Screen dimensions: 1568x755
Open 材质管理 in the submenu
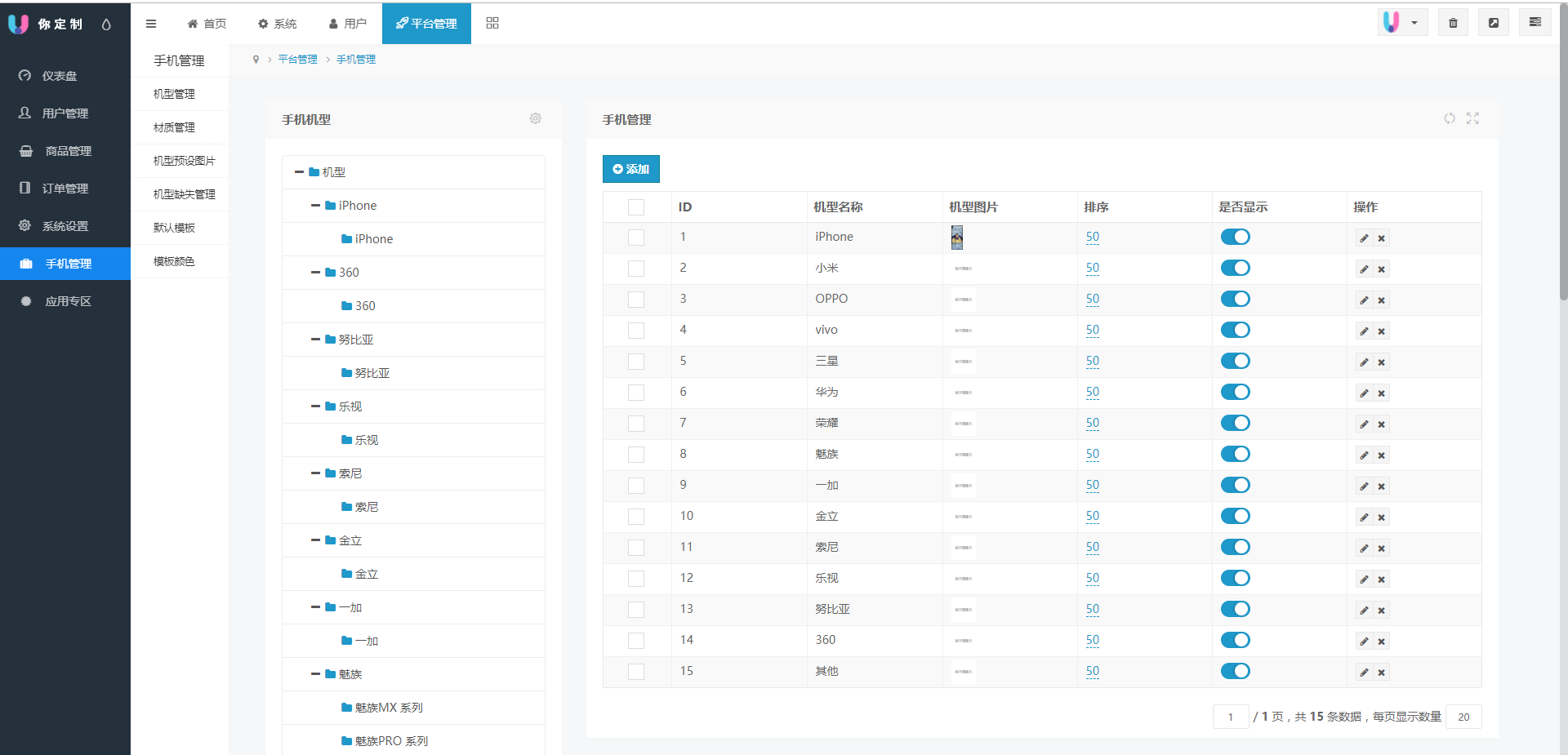pos(174,127)
